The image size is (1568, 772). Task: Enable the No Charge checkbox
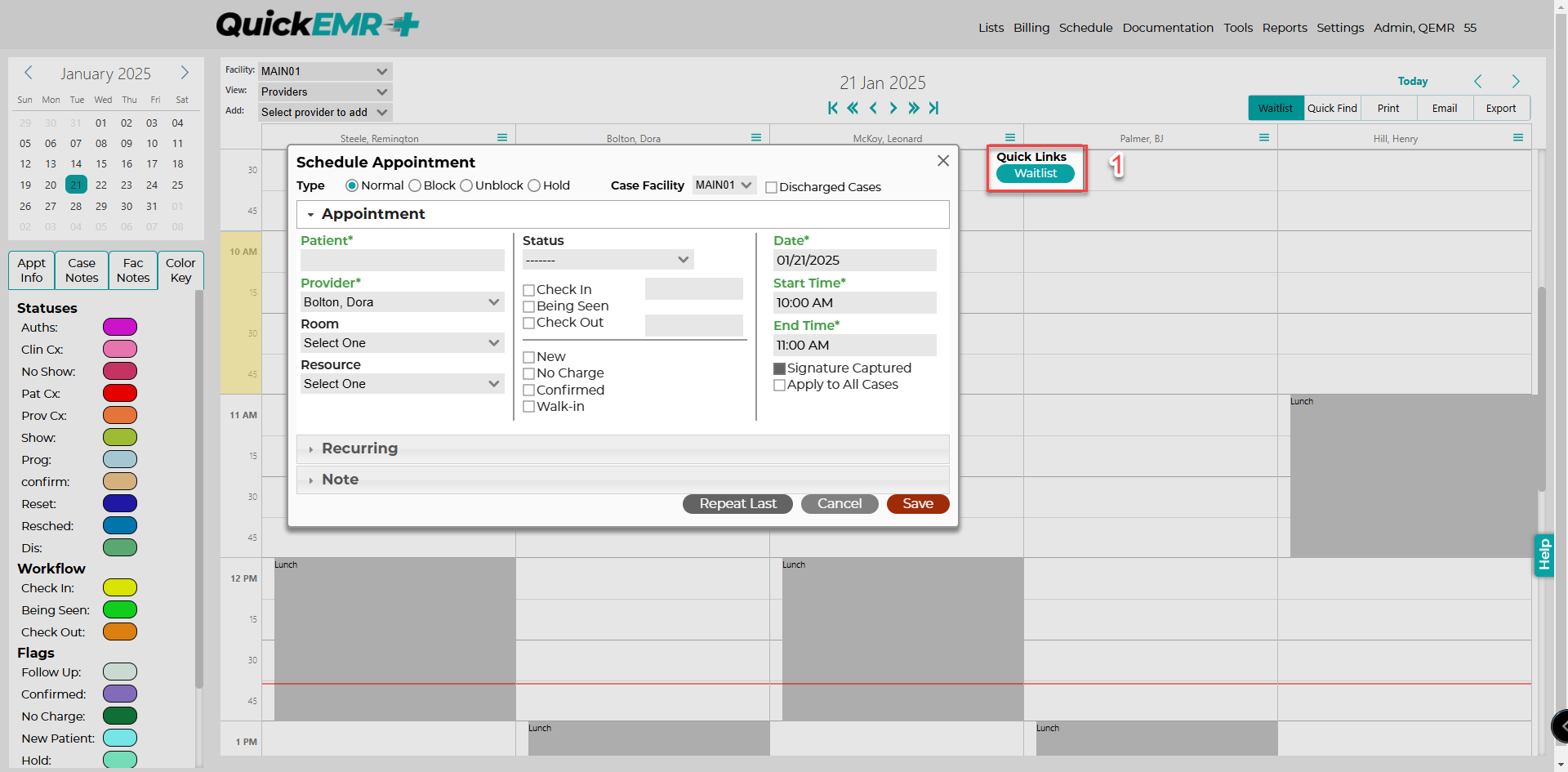529,373
